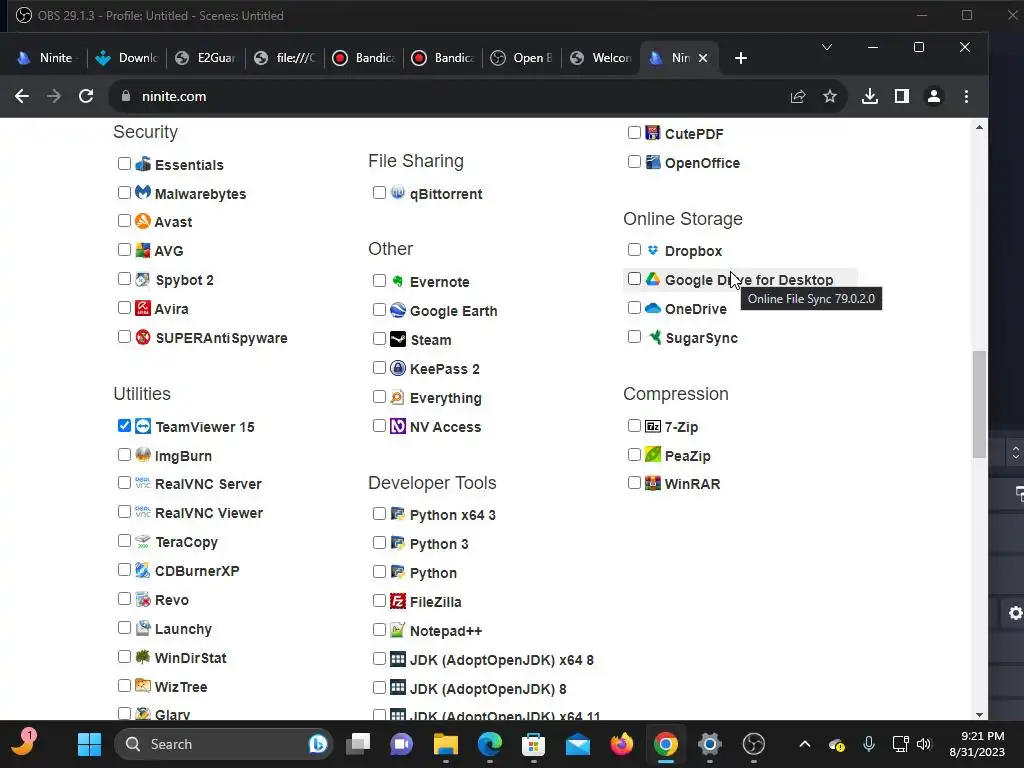Enable the OpenOffice checkbox

[634, 161]
